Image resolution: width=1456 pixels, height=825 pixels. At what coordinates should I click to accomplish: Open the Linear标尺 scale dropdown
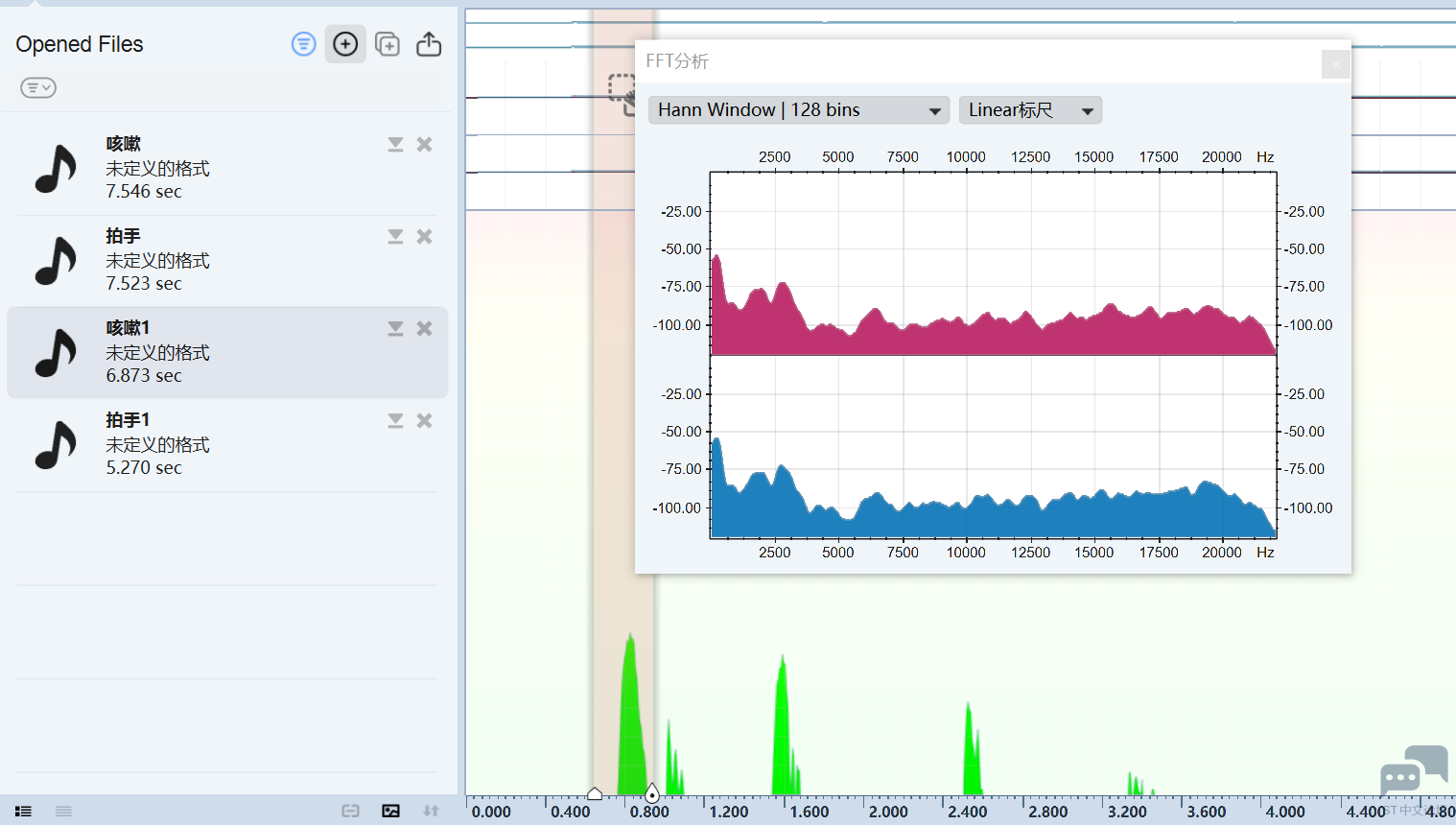(1030, 110)
